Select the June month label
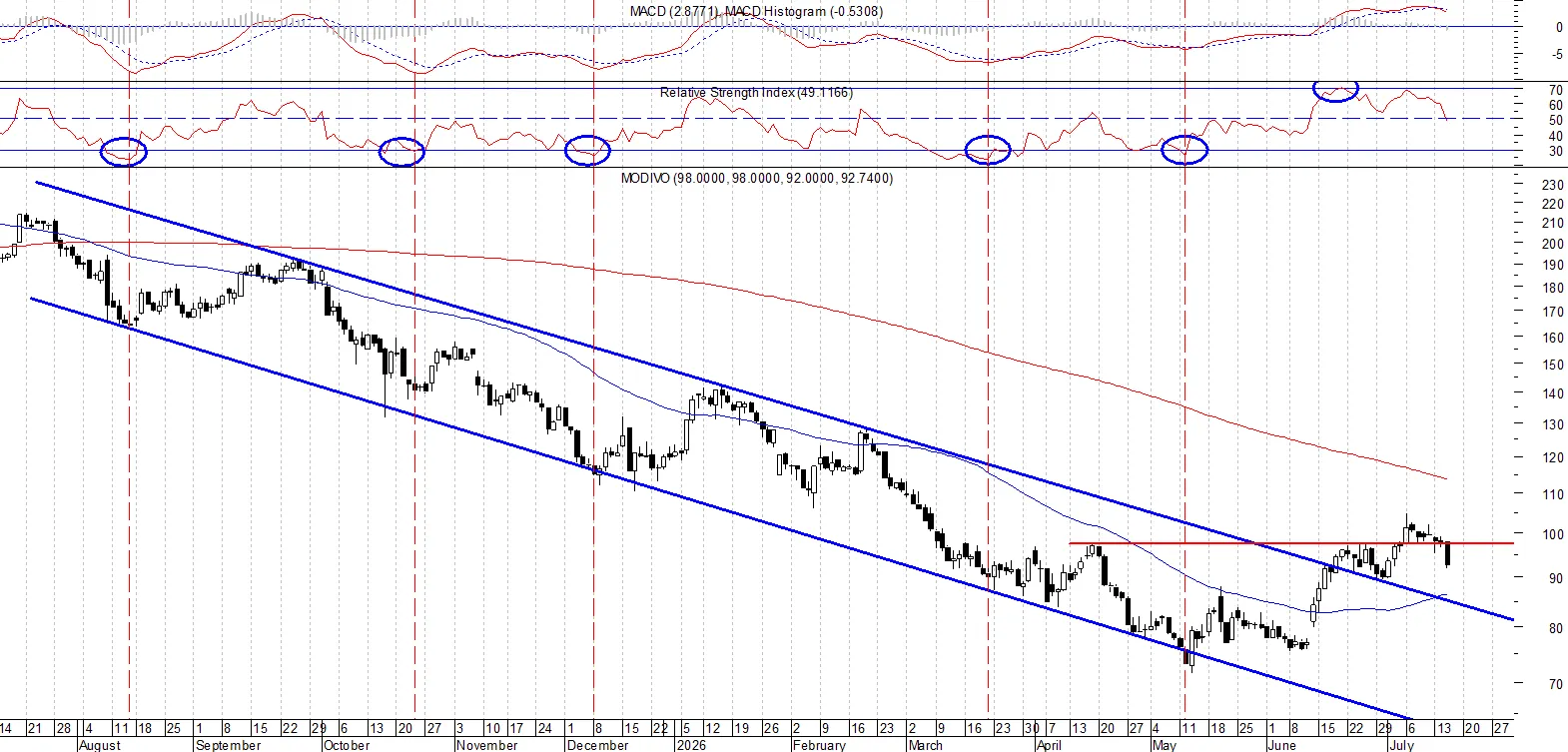The width and height of the screenshot is (1568, 752). [1281, 745]
